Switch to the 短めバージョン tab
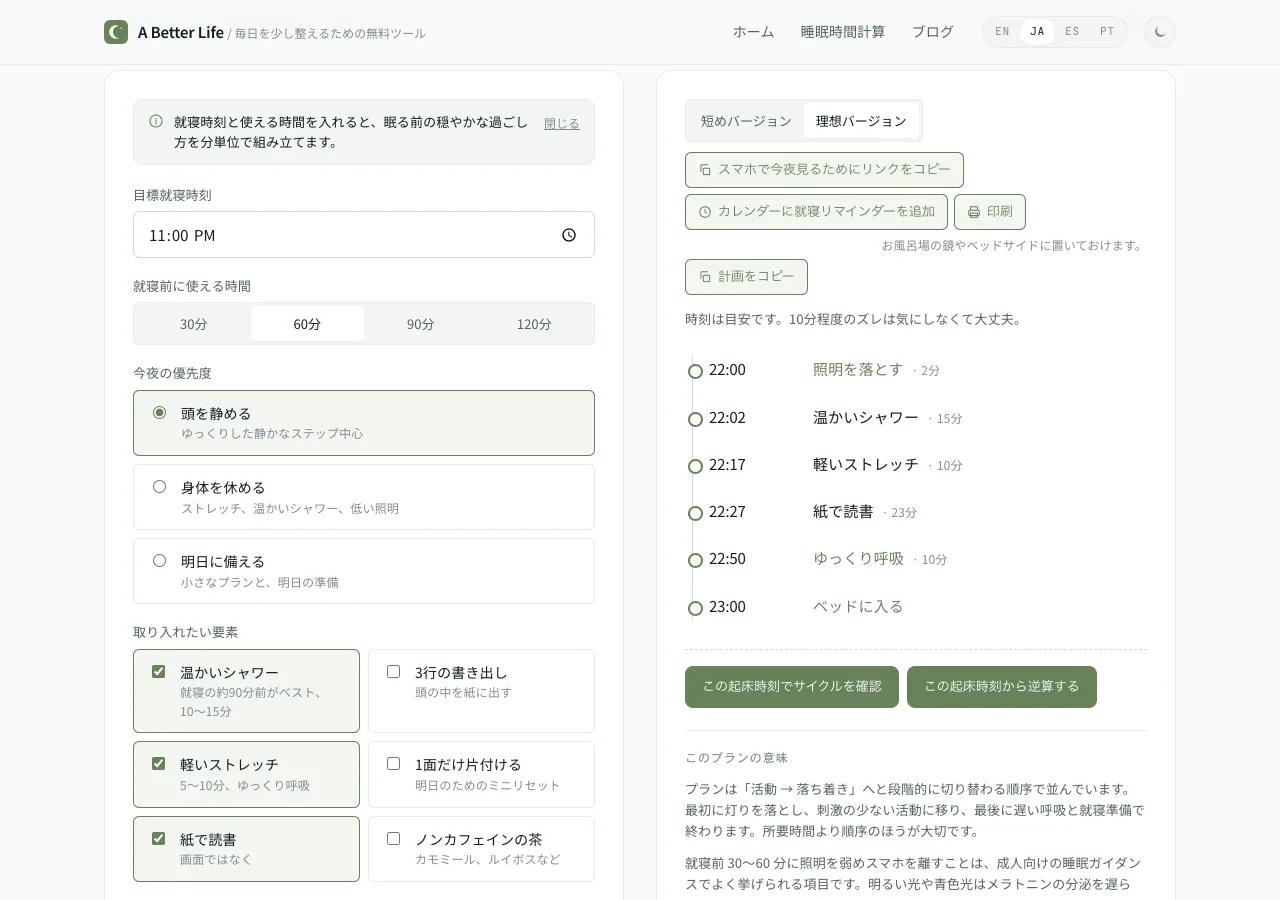 tap(746, 121)
